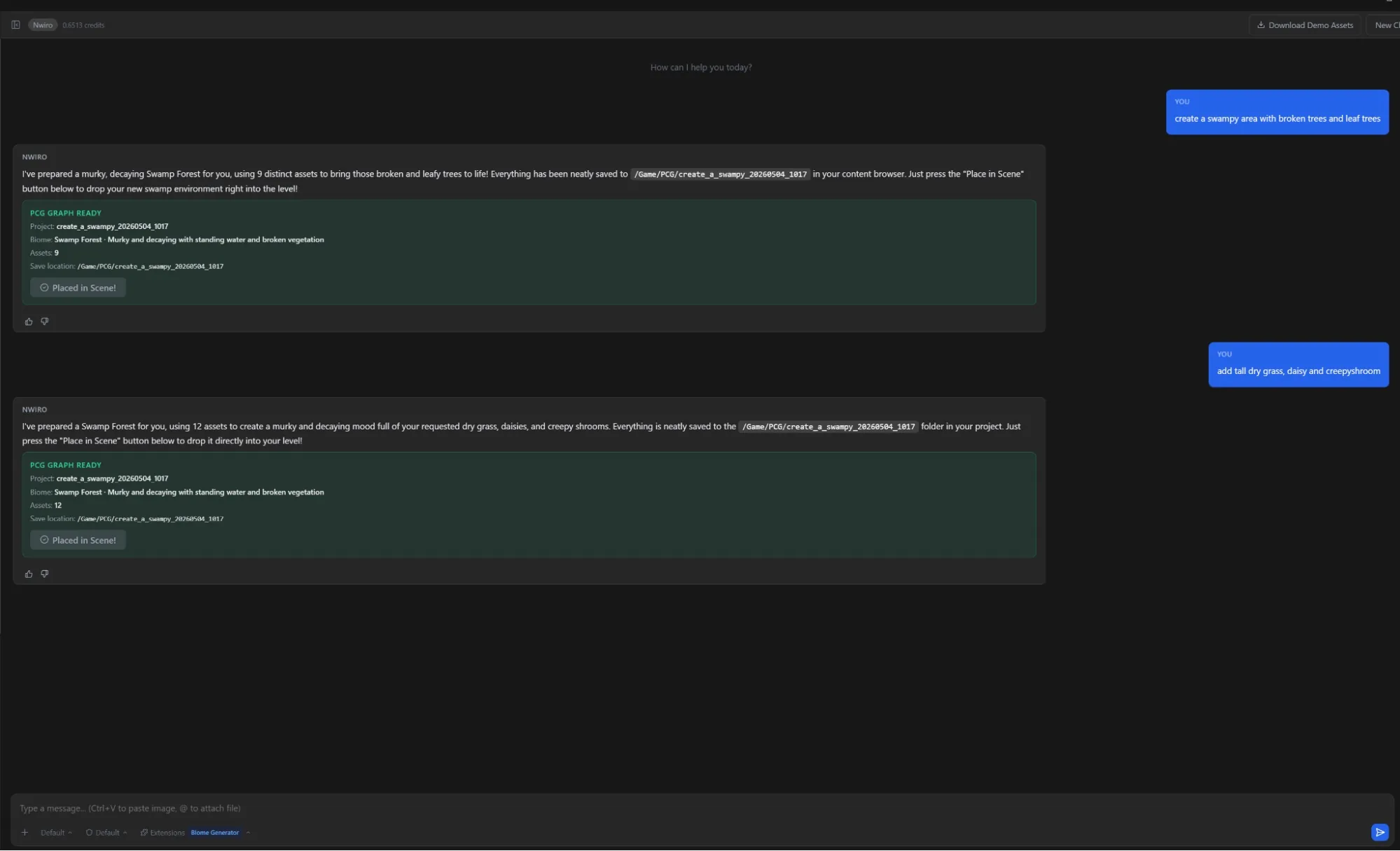
Task: Thumbs down the second Nwiro response
Action: click(x=45, y=574)
